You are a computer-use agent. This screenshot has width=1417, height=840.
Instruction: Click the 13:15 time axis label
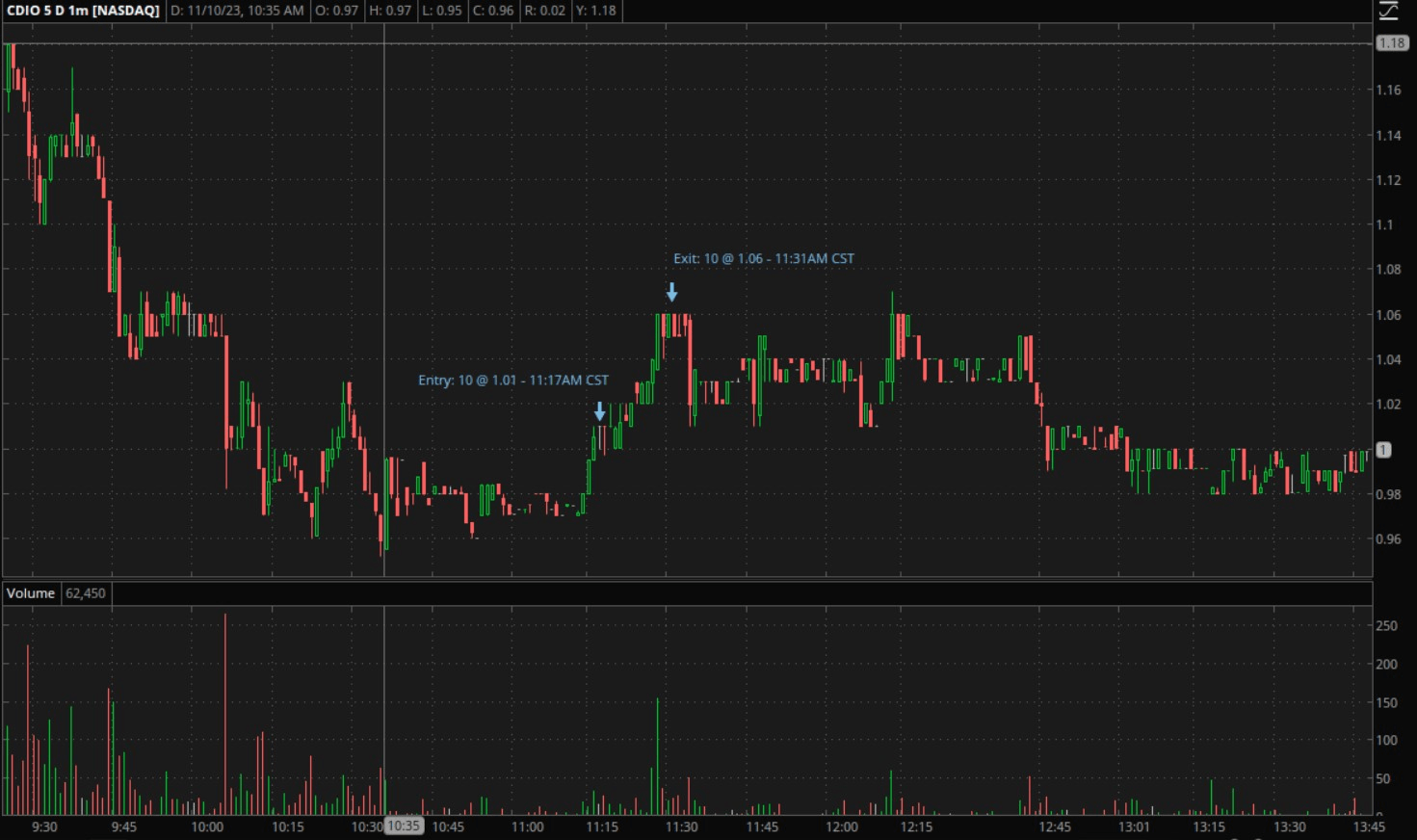(x=1209, y=827)
